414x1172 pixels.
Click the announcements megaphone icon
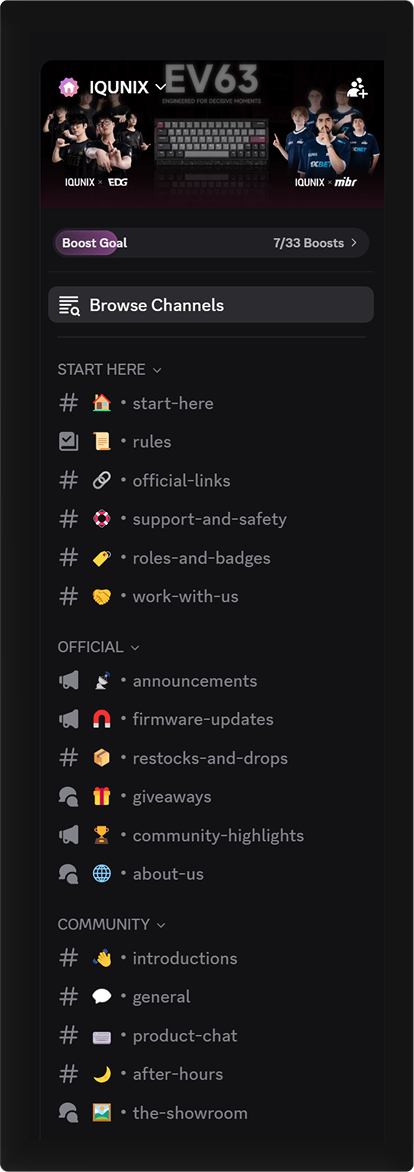[x=69, y=681]
